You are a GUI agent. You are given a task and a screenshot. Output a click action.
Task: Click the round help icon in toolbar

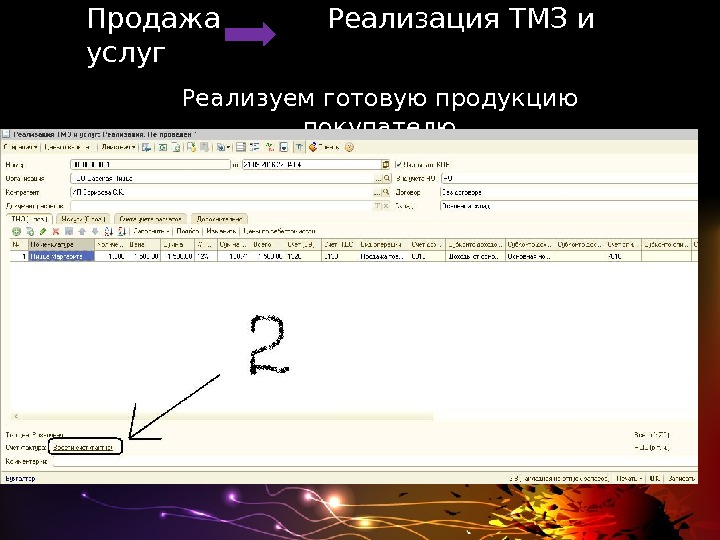(x=349, y=147)
